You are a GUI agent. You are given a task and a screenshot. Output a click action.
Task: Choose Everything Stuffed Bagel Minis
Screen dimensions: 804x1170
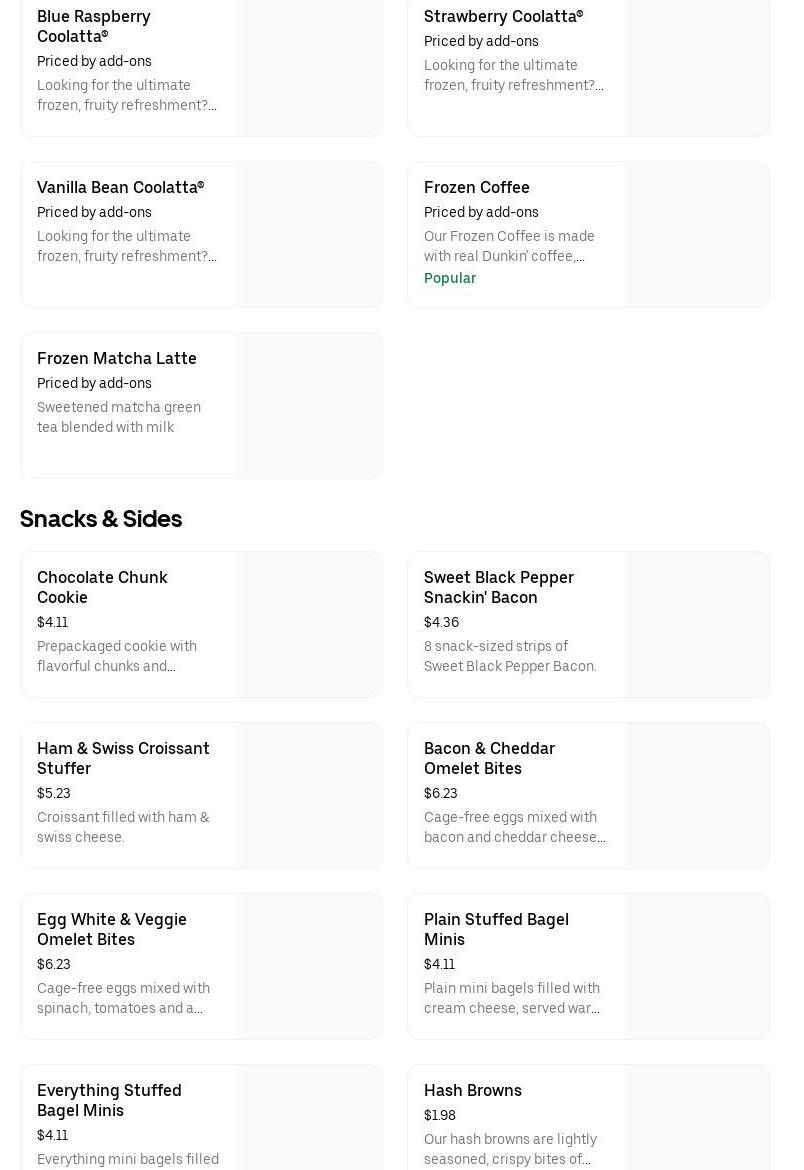click(x=109, y=1100)
